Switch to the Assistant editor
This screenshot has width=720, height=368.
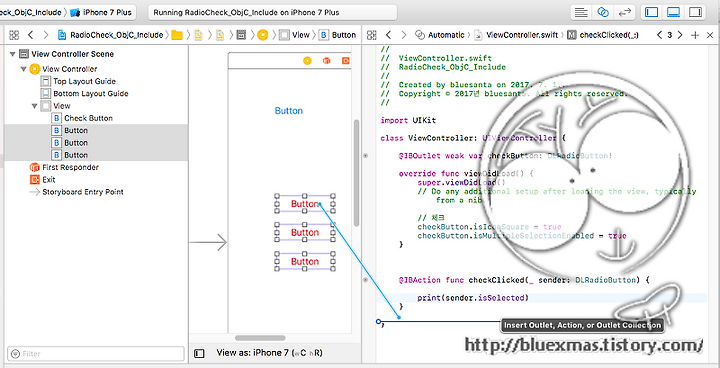click(603, 12)
